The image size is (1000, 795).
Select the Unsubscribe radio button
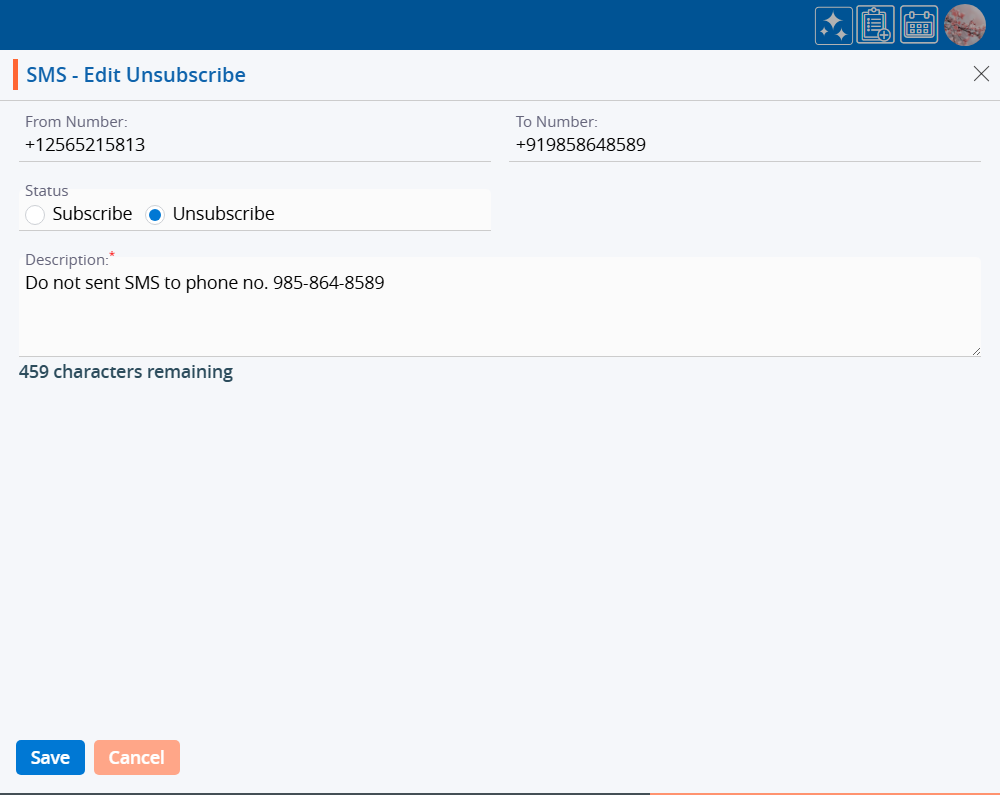coord(155,214)
